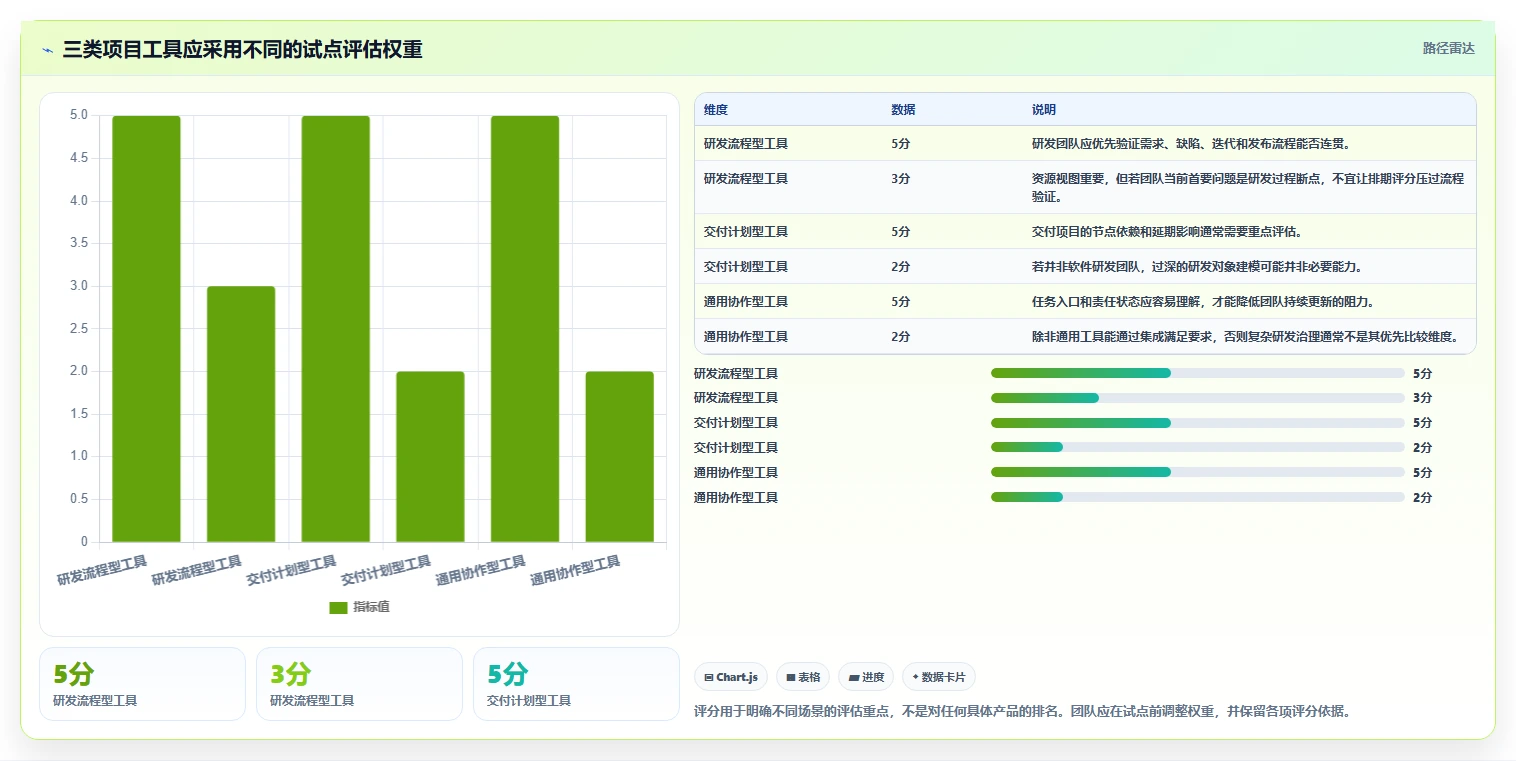Click the y-axis label 2.5

(78, 329)
